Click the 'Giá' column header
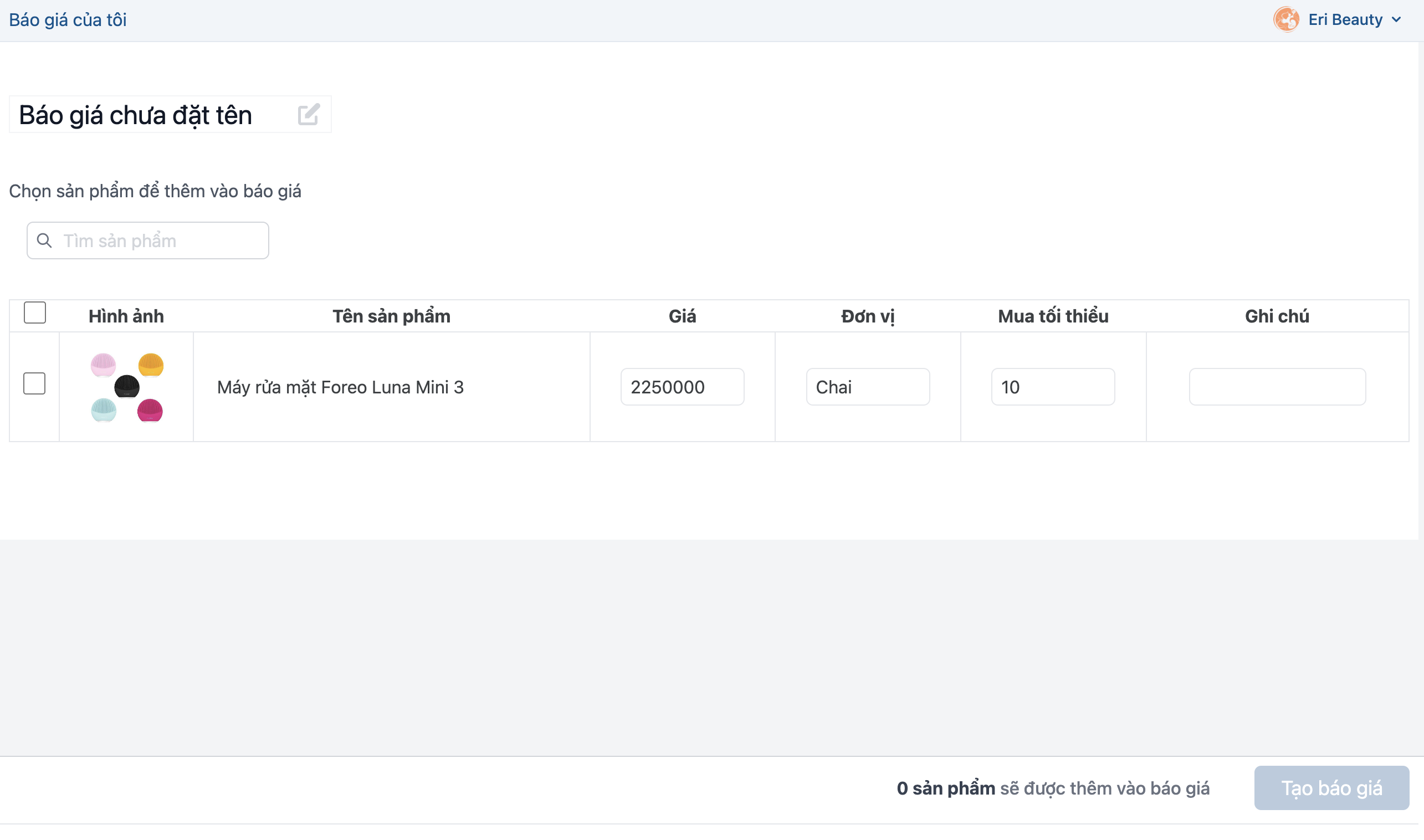Screen dimensions: 1424x840 [x=682, y=316]
